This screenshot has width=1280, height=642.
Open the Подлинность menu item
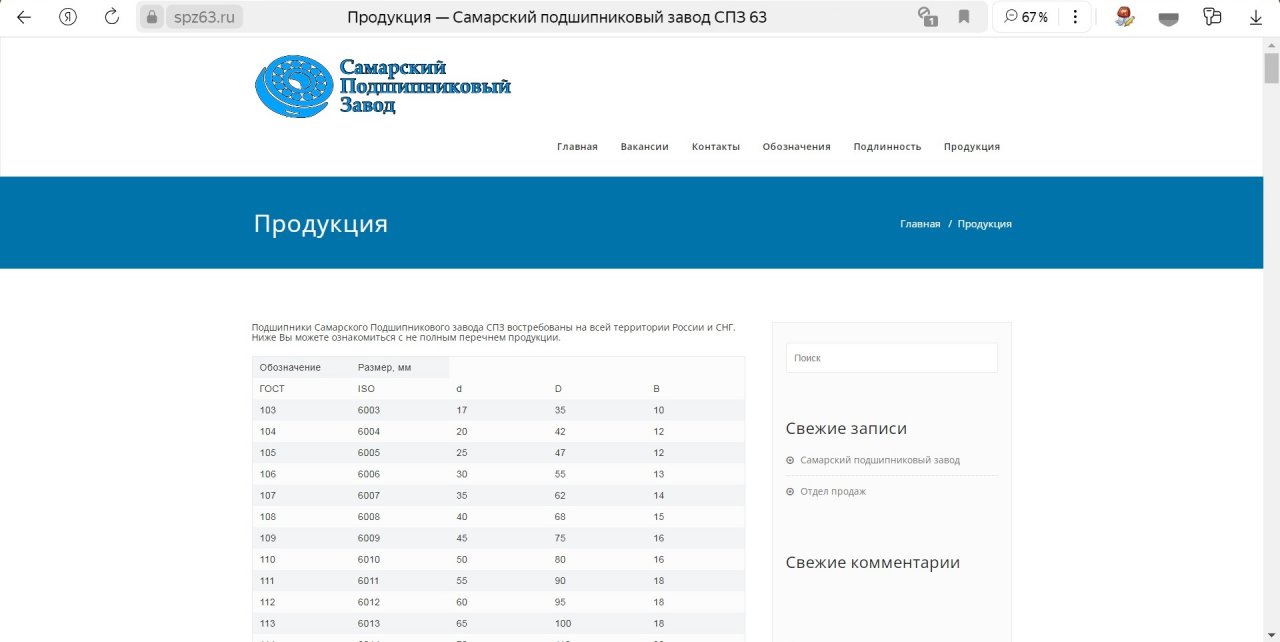(887, 147)
